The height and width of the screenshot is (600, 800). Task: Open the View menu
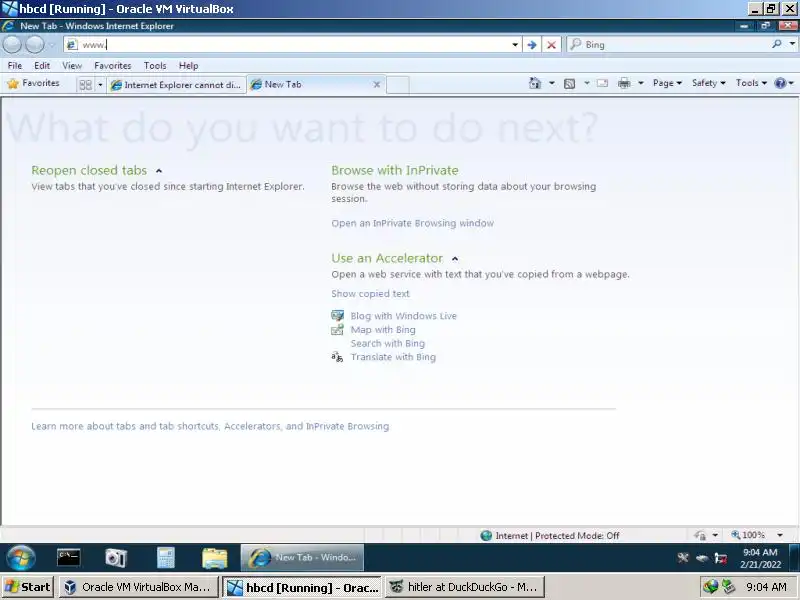coord(72,65)
